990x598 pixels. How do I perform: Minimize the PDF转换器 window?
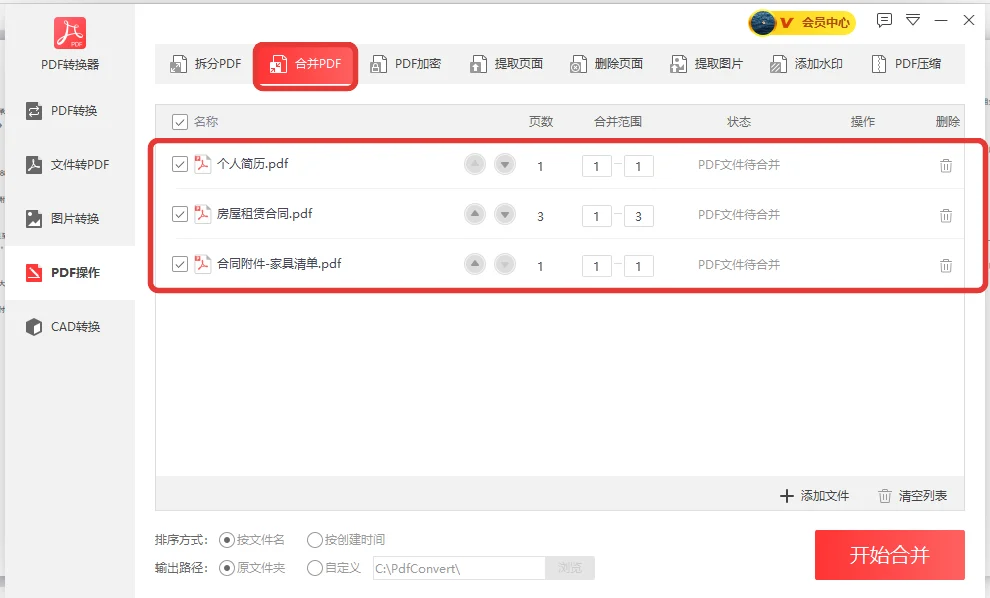(x=941, y=20)
